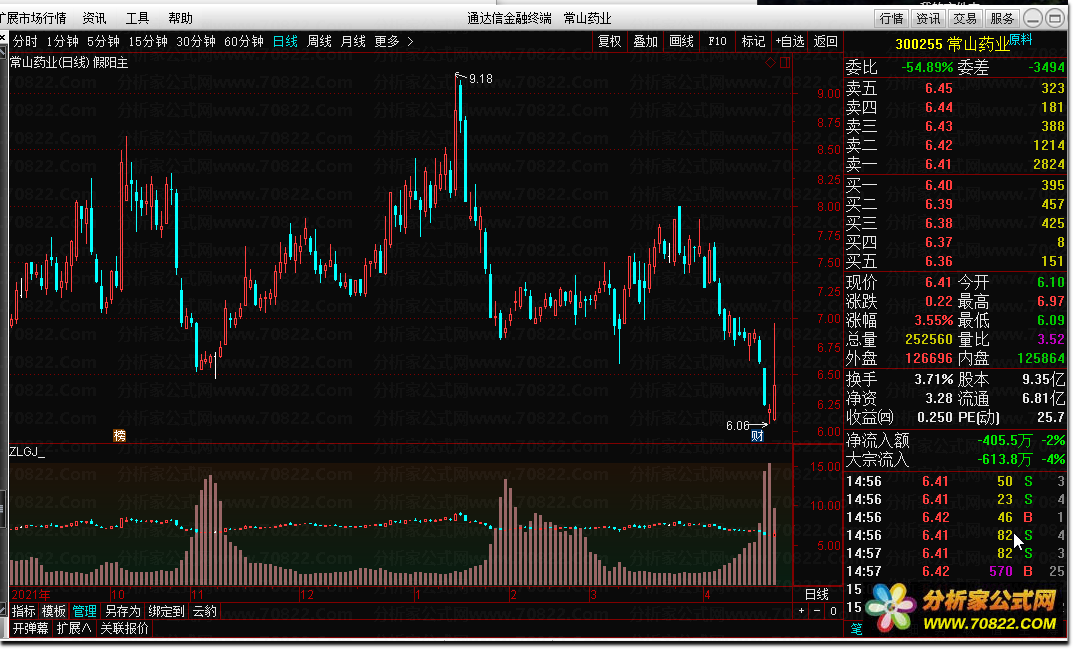Click the 2021年 label on the time axis
Viewport: 1074px width, 649px height.
[x=31, y=594]
